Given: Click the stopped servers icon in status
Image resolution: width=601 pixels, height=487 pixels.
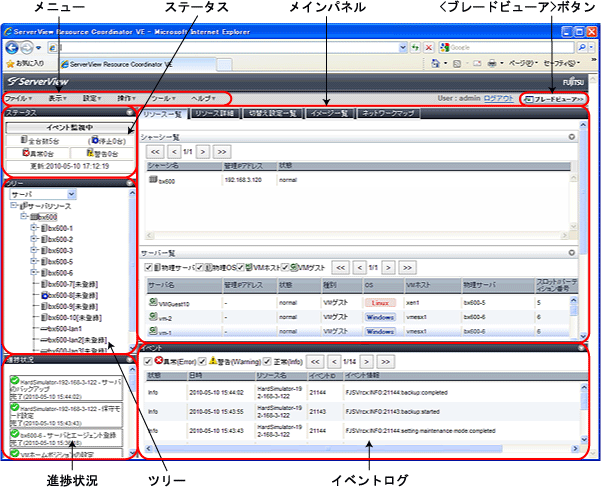Looking at the screenshot, I should [95, 140].
